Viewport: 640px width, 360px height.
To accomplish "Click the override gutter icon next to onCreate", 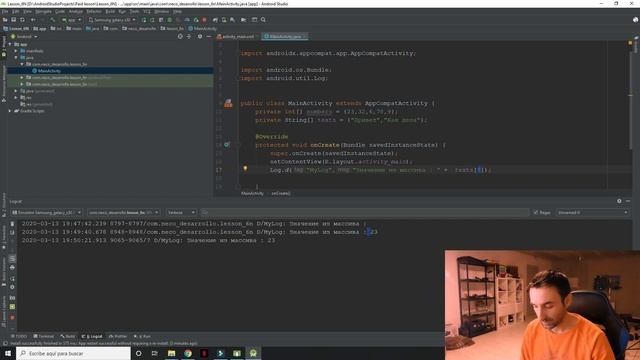I will (227, 144).
